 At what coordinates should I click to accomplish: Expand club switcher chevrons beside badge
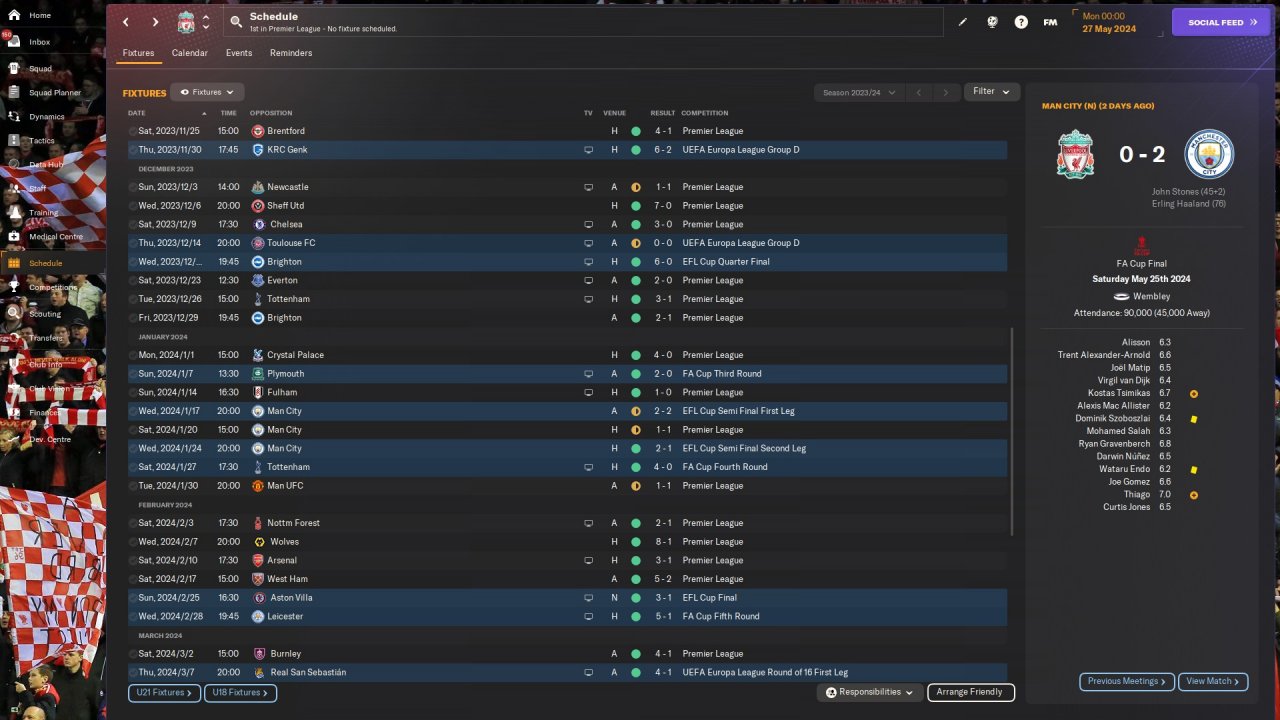point(206,22)
